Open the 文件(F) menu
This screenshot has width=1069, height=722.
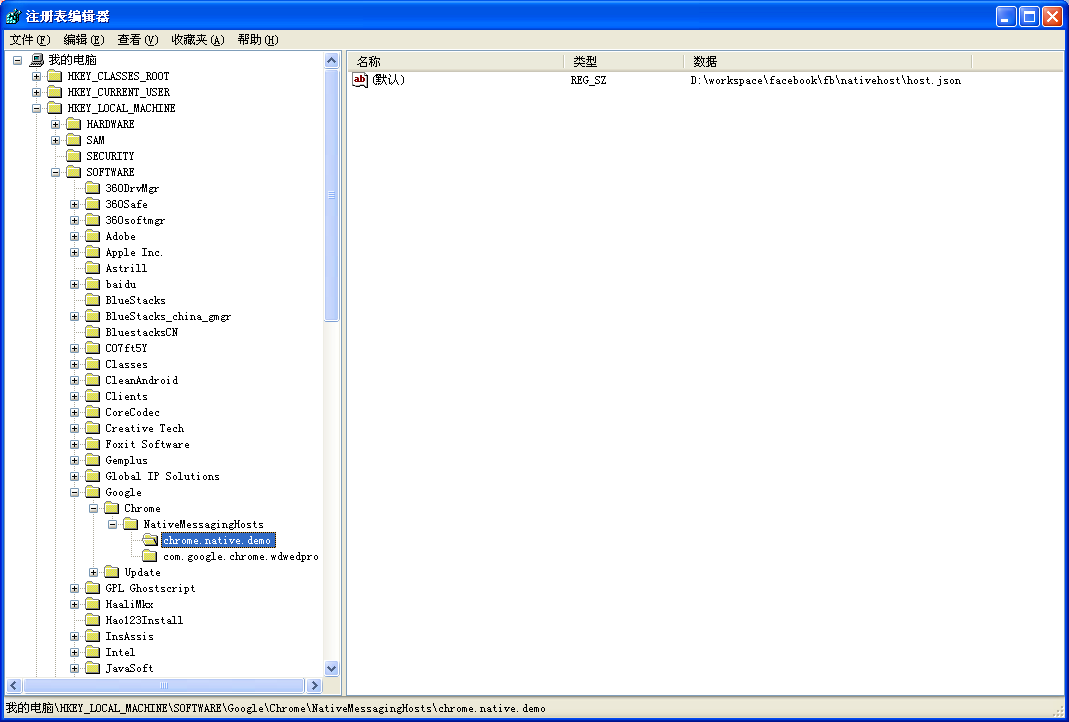click(x=30, y=40)
